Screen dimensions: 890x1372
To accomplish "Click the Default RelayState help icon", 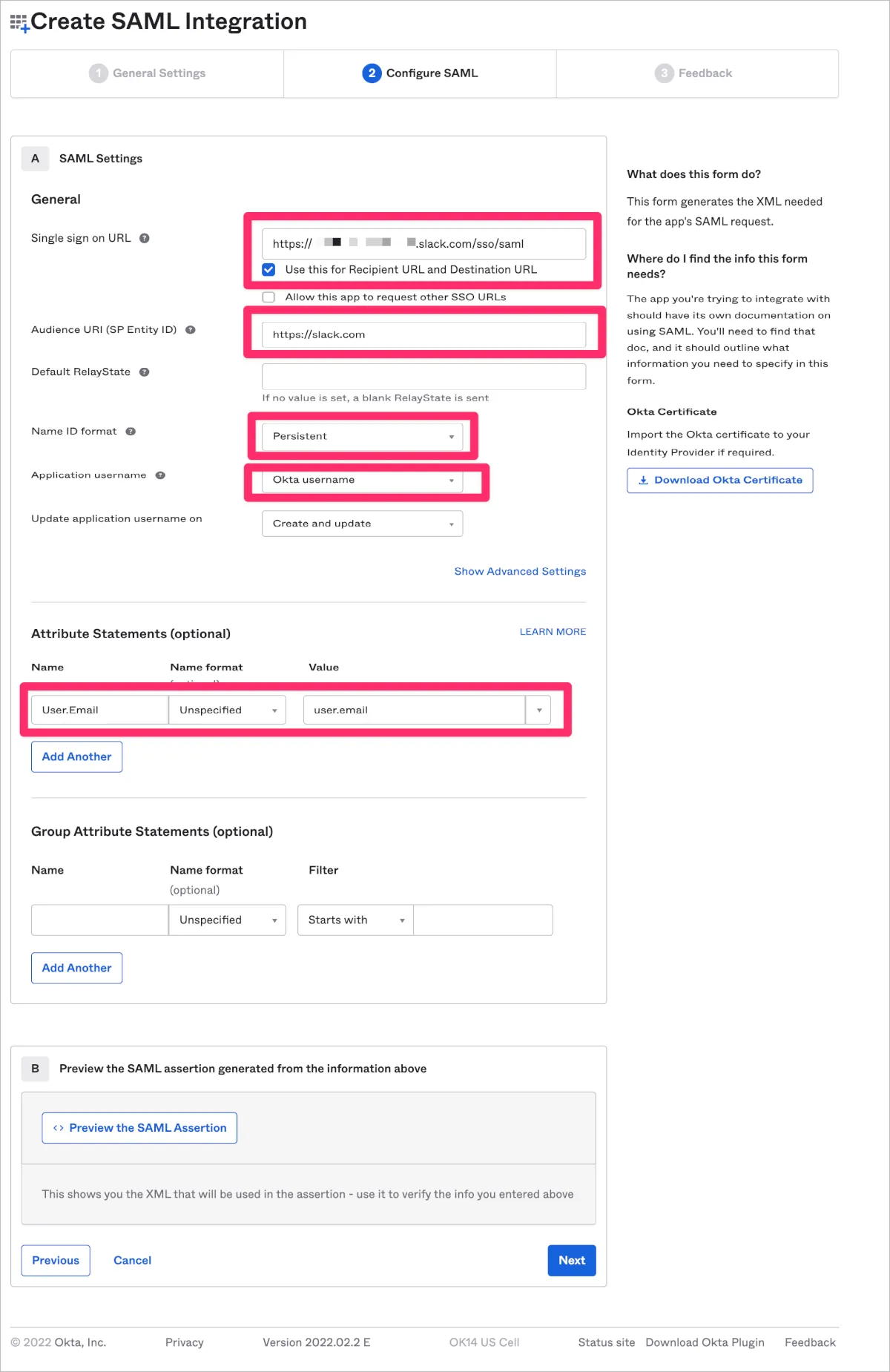I will click(x=145, y=372).
